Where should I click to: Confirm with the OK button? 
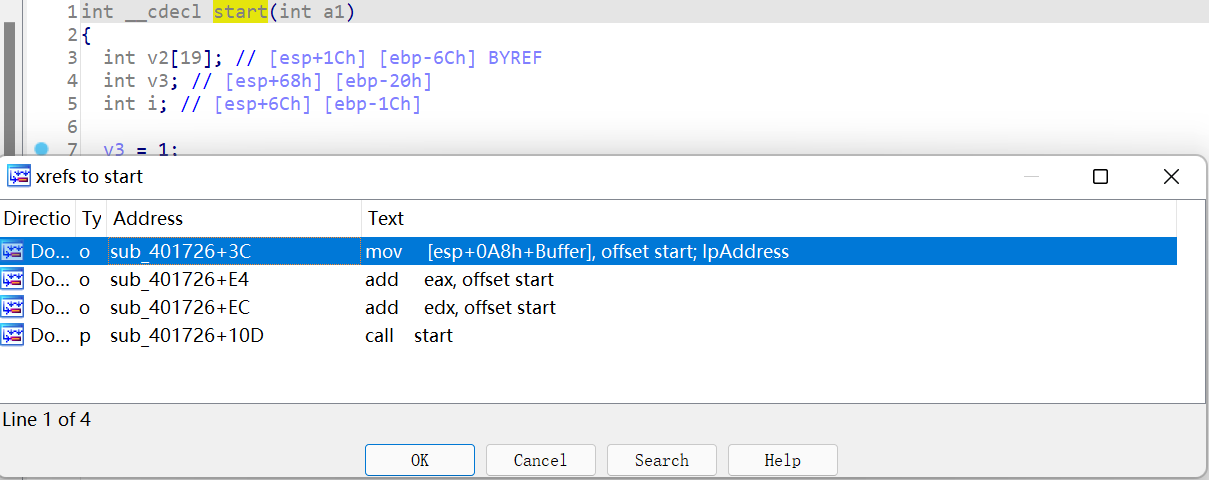pos(420,460)
